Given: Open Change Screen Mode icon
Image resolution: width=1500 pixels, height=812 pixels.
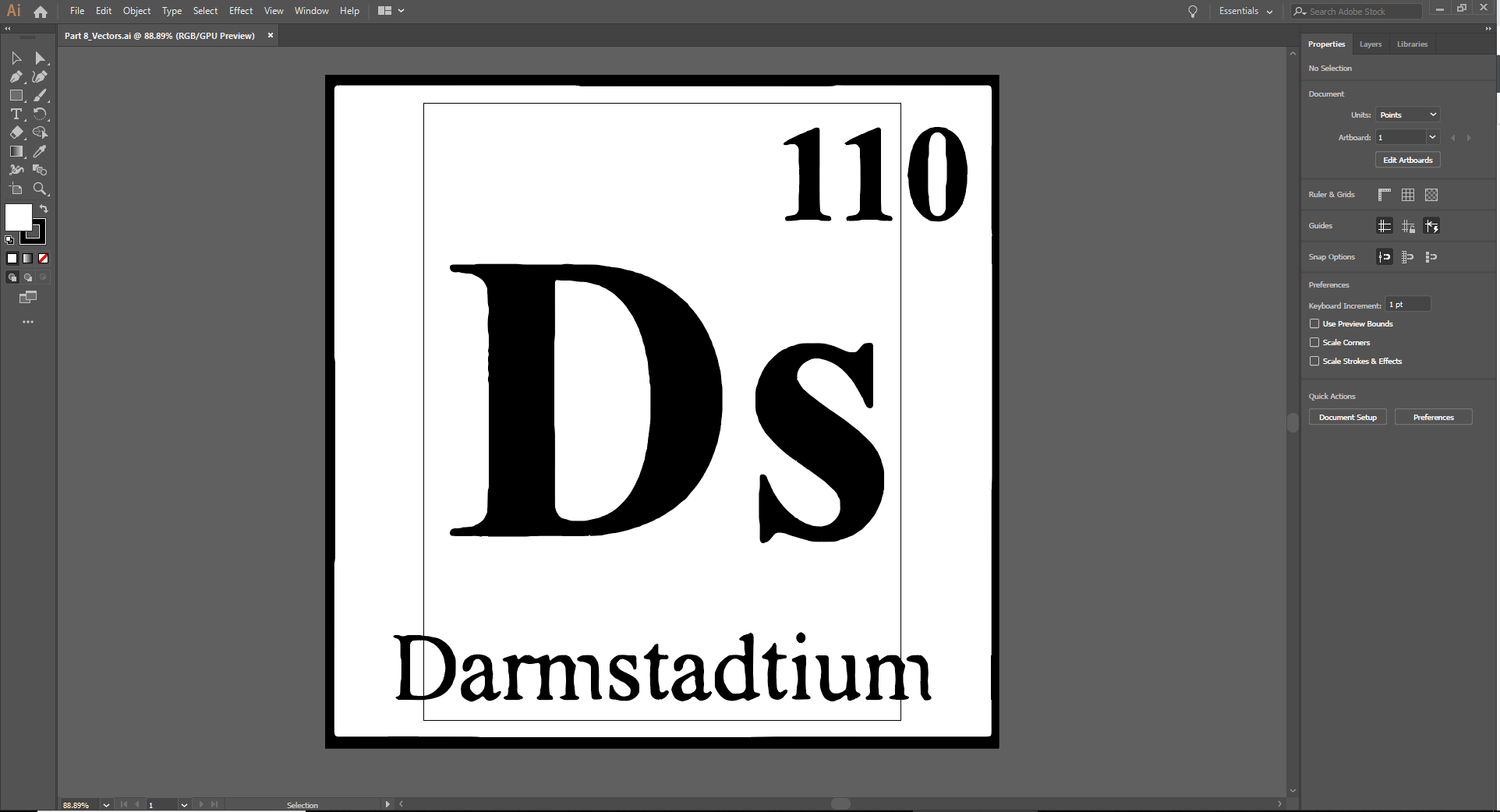Looking at the screenshot, I should pos(28,297).
